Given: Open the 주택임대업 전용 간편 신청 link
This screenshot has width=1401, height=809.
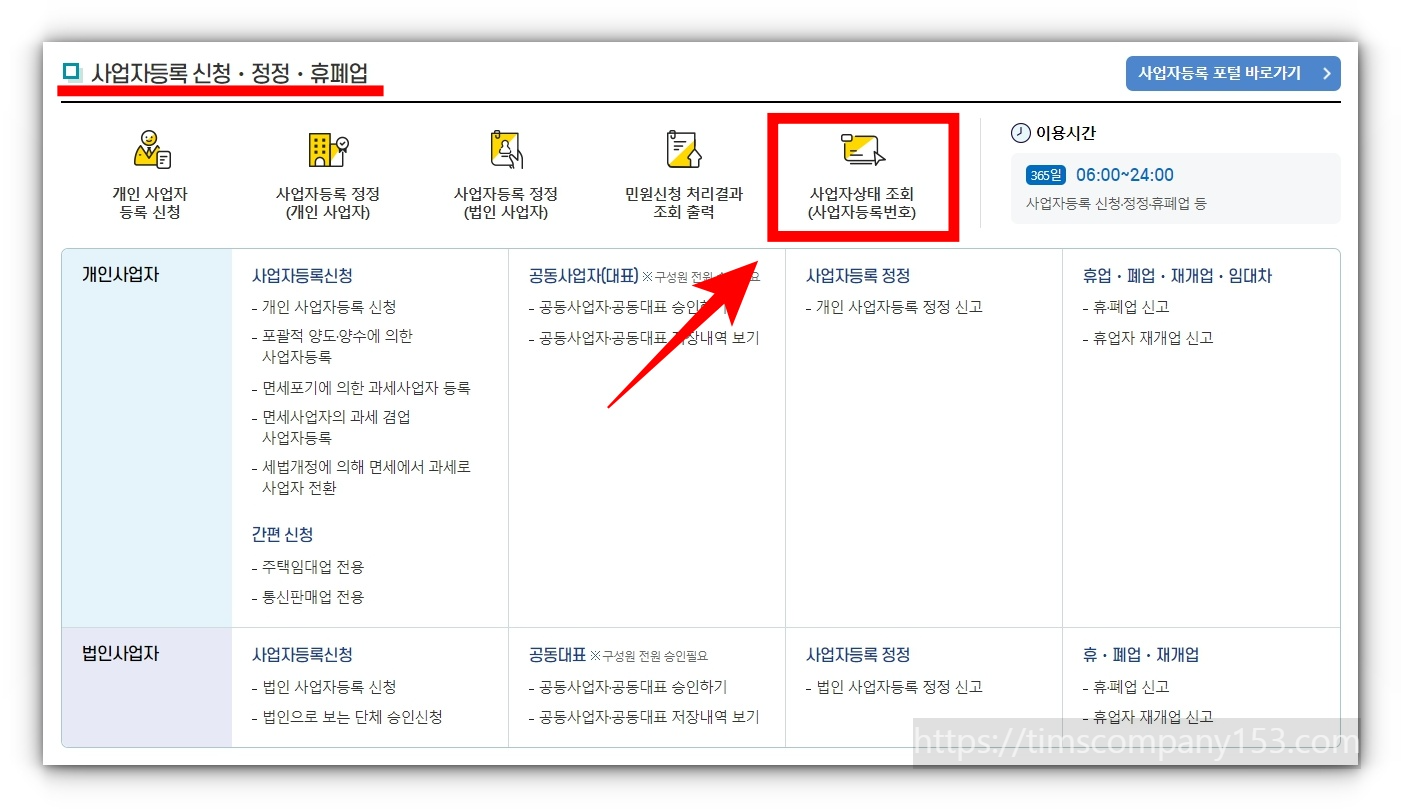Looking at the screenshot, I should pyautogui.click(x=313, y=567).
